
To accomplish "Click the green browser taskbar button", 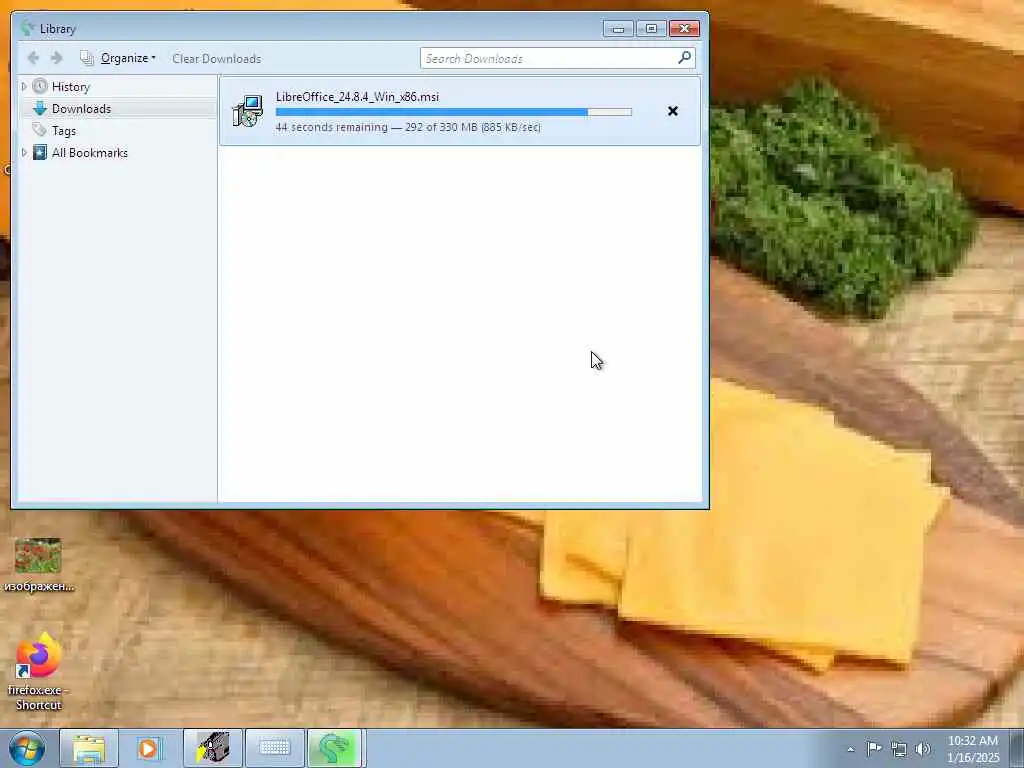I will [x=334, y=748].
